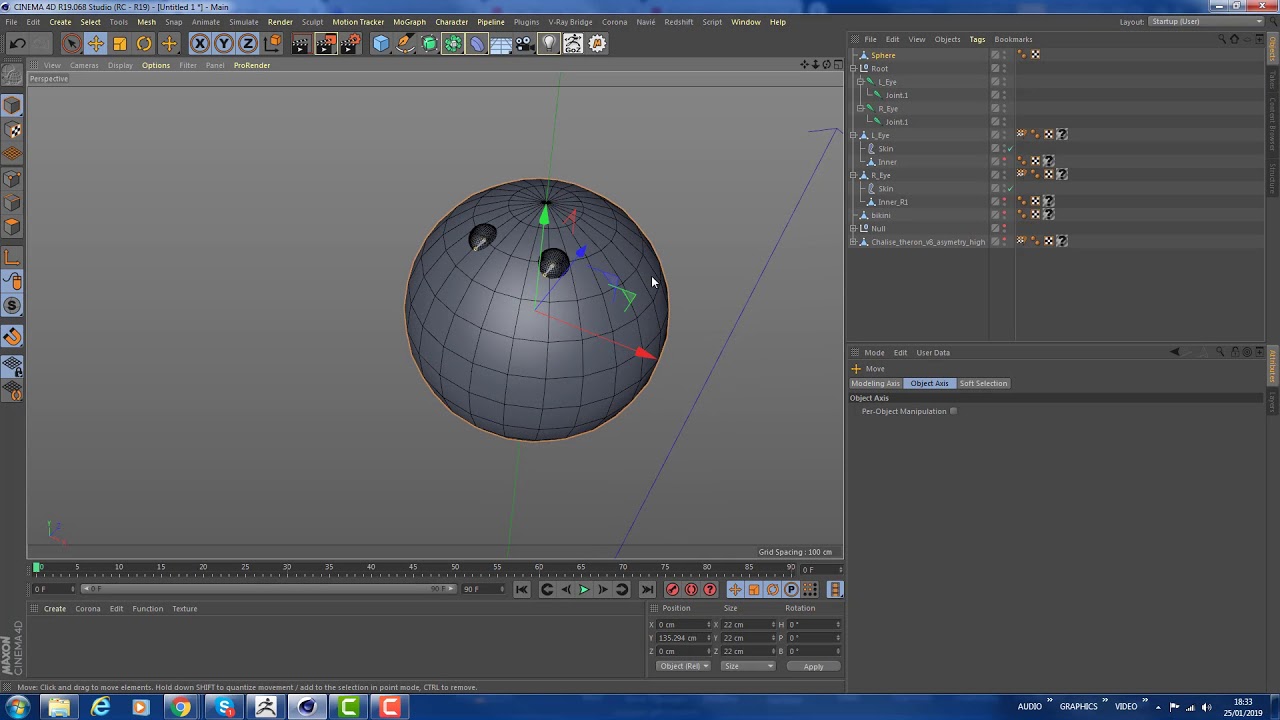
Task: Expand the Null object
Action: 854,228
